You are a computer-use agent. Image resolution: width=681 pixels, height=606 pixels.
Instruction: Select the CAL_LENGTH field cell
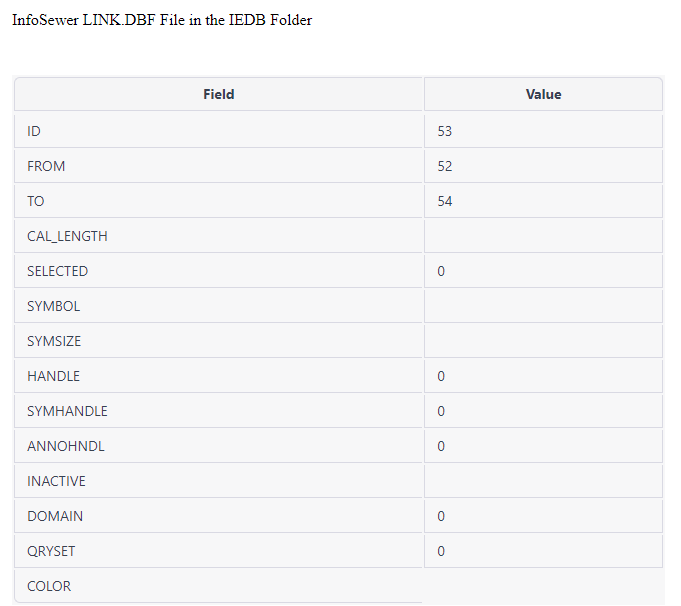(67, 236)
